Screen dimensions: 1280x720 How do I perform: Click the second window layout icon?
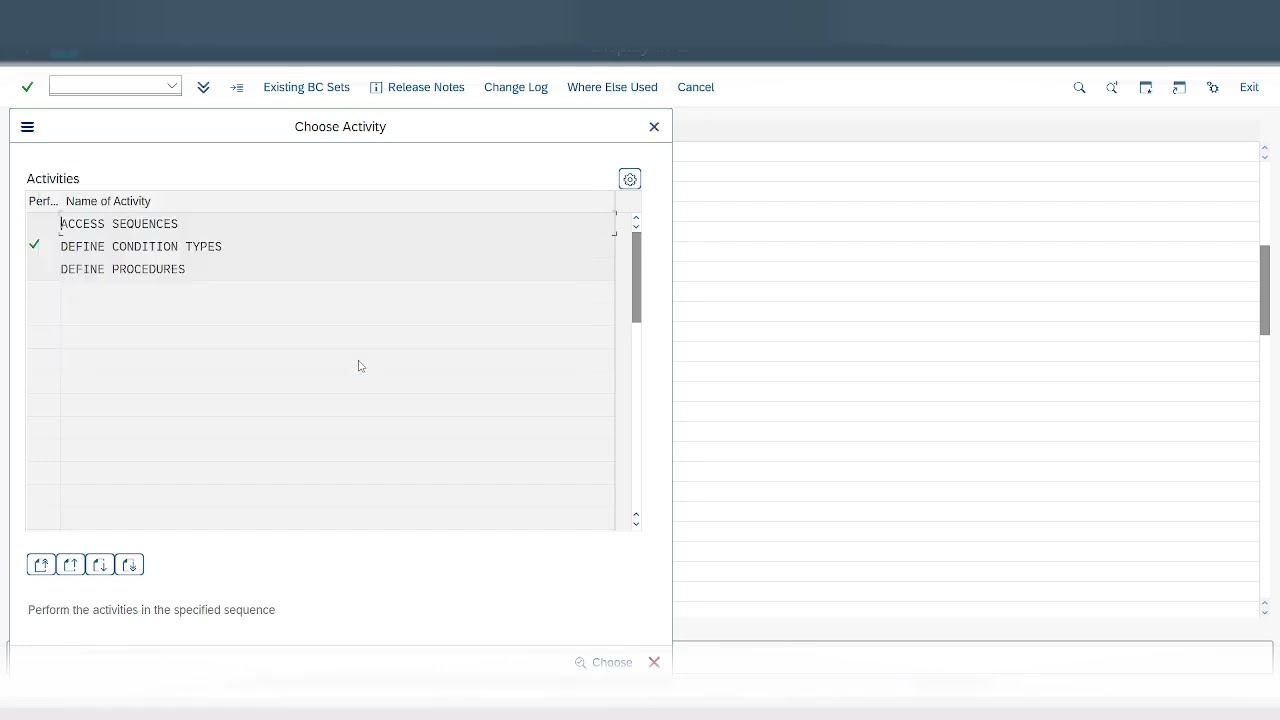(1179, 87)
